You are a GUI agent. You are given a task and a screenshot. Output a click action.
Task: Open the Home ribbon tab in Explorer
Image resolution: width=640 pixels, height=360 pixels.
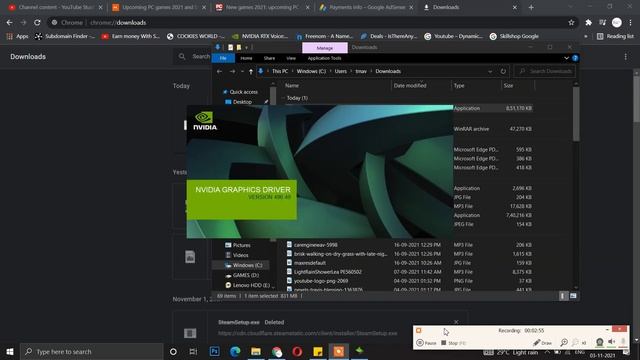point(246,58)
